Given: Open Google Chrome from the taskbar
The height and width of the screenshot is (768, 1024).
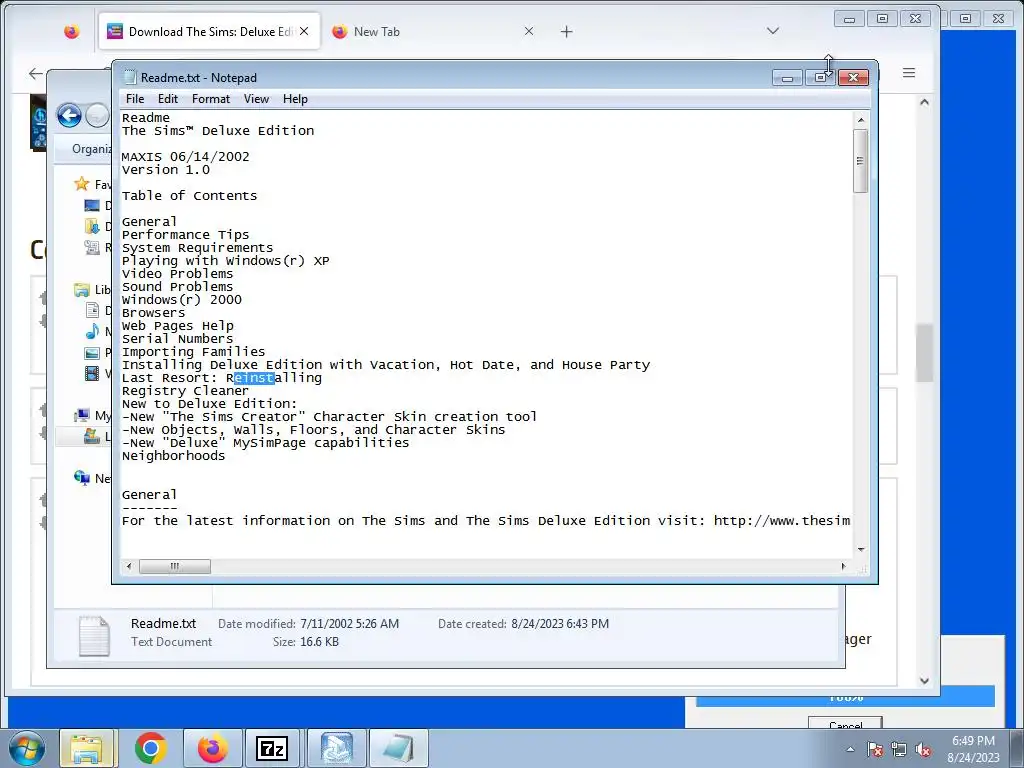Looking at the screenshot, I should (x=151, y=748).
